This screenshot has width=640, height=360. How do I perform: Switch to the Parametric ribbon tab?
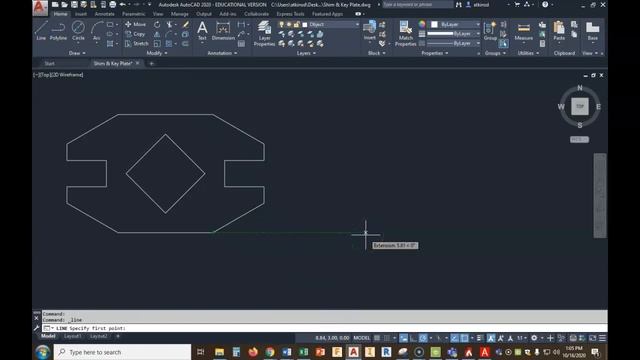pyautogui.click(x=133, y=14)
